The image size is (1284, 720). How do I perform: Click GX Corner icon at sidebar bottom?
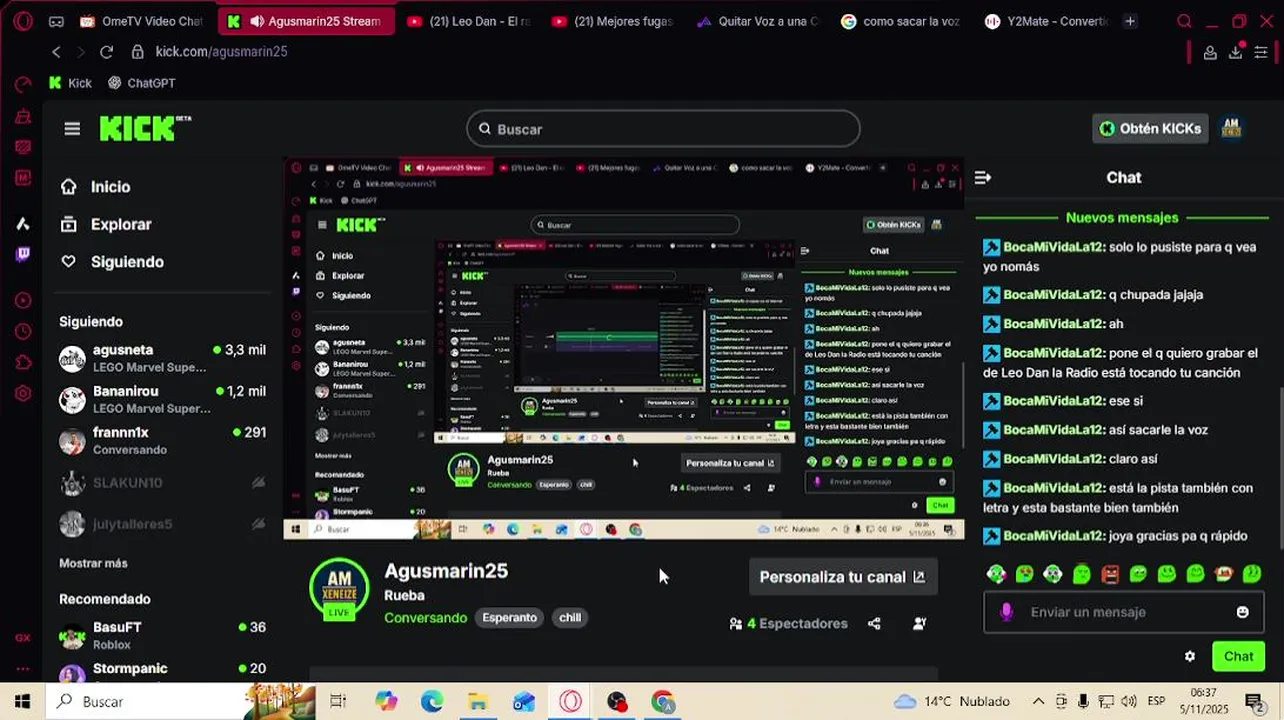[x=22, y=638]
